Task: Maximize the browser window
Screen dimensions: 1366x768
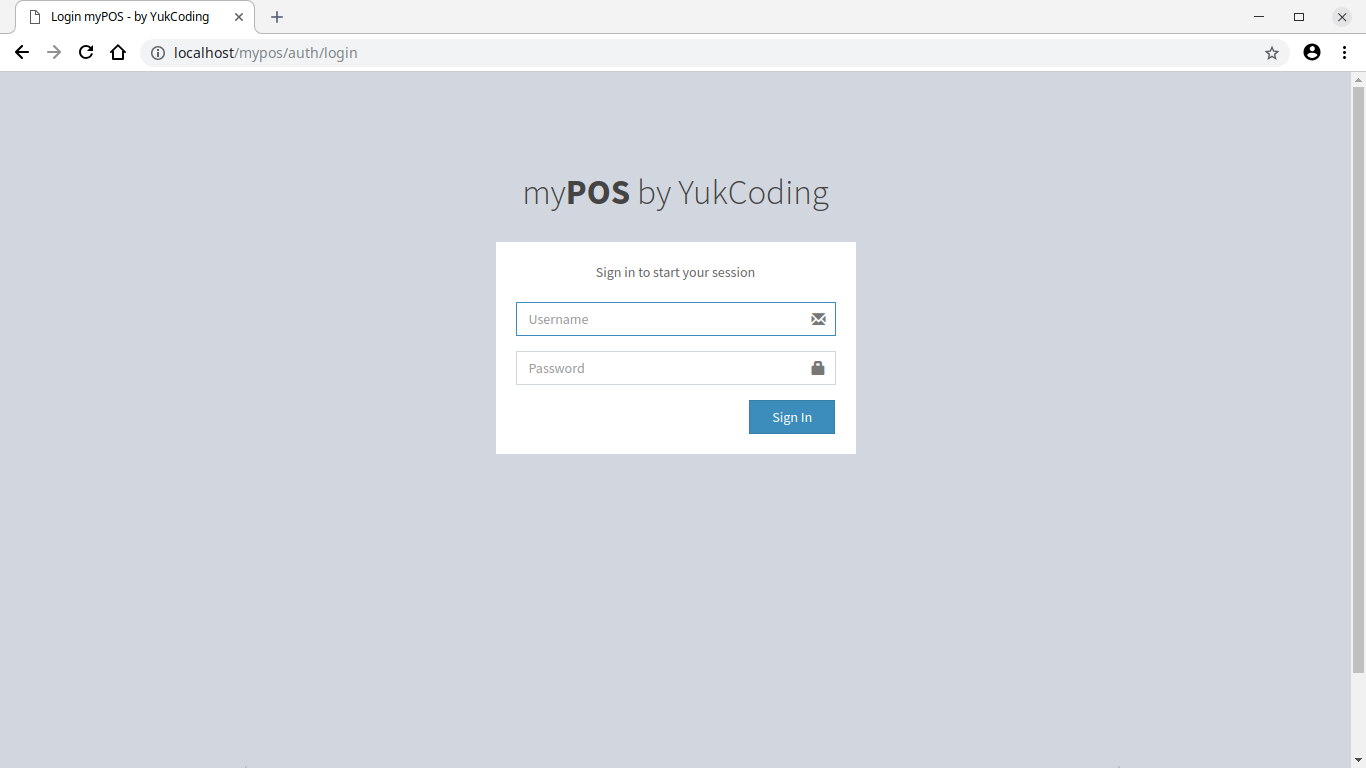Action: point(1299,17)
